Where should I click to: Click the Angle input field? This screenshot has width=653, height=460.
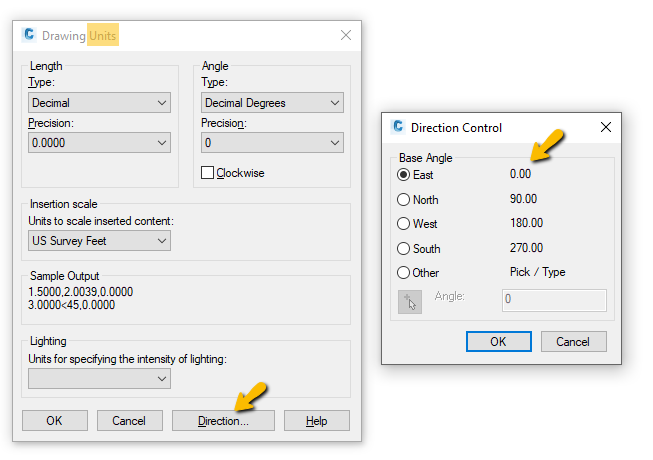point(553,299)
